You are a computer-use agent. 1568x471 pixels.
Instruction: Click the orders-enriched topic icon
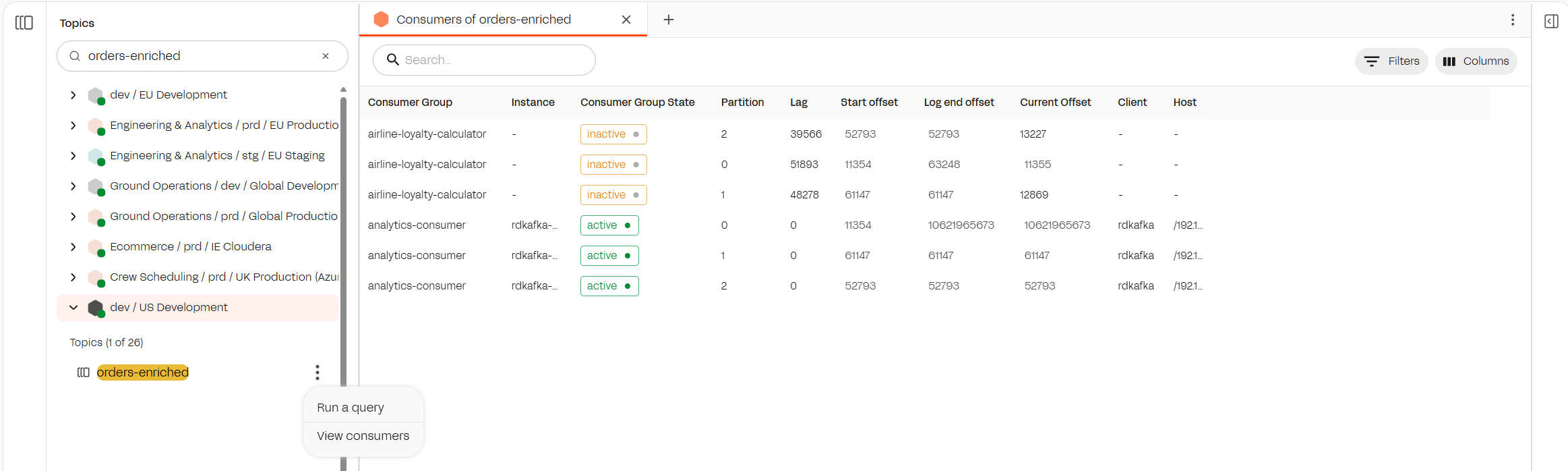coord(84,372)
